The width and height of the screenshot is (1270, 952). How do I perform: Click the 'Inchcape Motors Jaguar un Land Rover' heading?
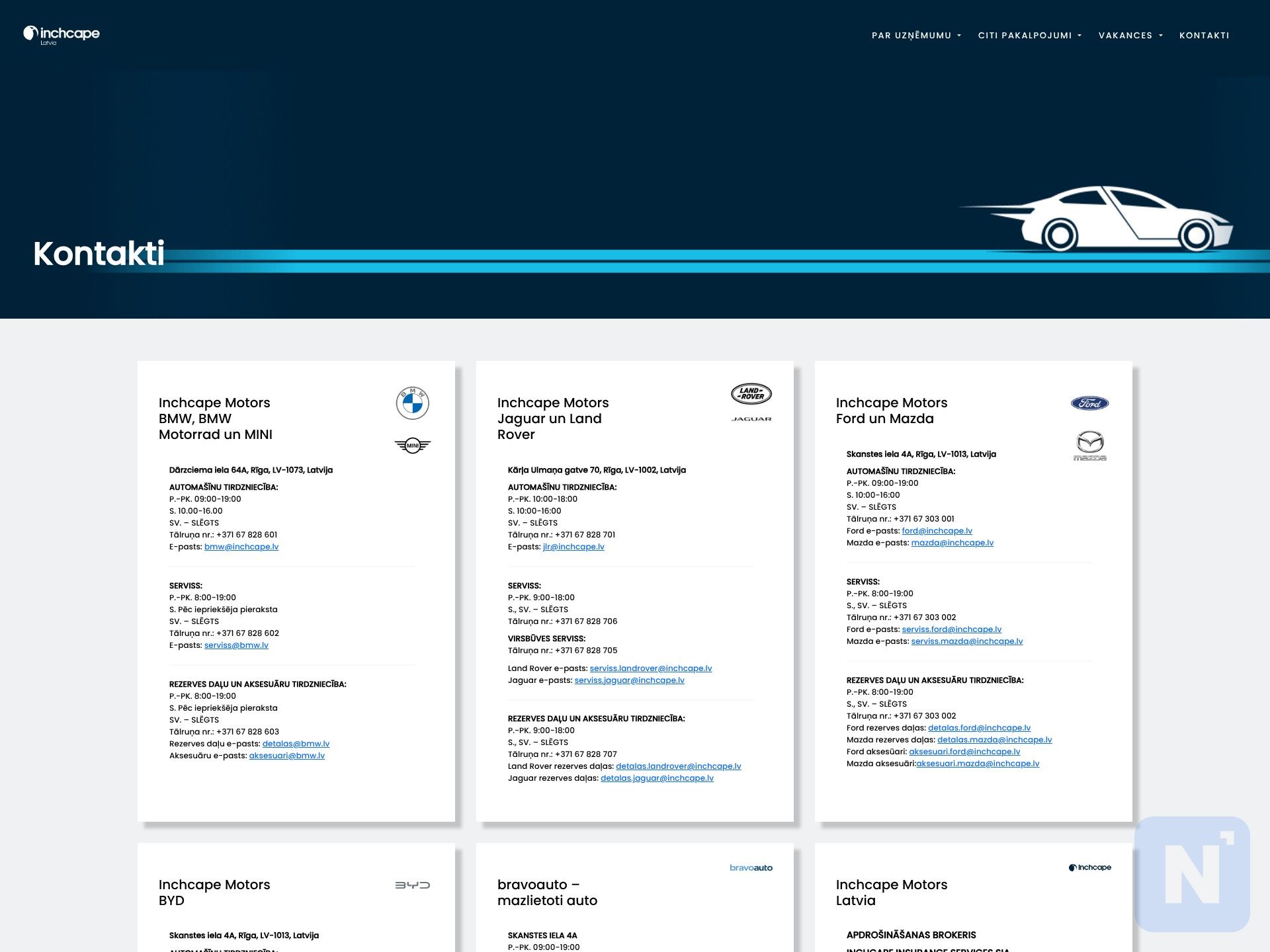click(x=553, y=419)
